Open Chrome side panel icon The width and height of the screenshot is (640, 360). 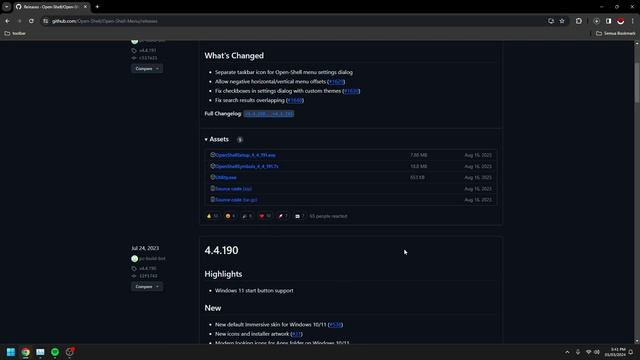coord(609,21)
